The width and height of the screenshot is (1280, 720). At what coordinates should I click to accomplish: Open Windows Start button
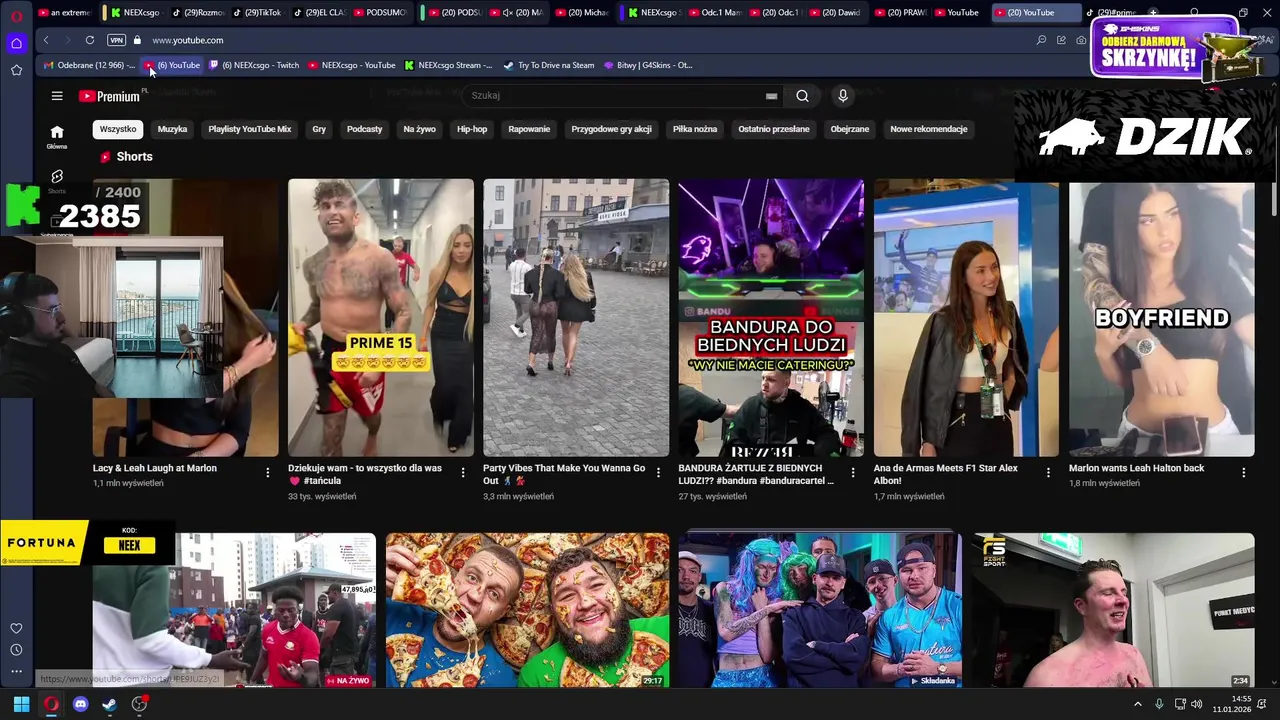(21, 704)
